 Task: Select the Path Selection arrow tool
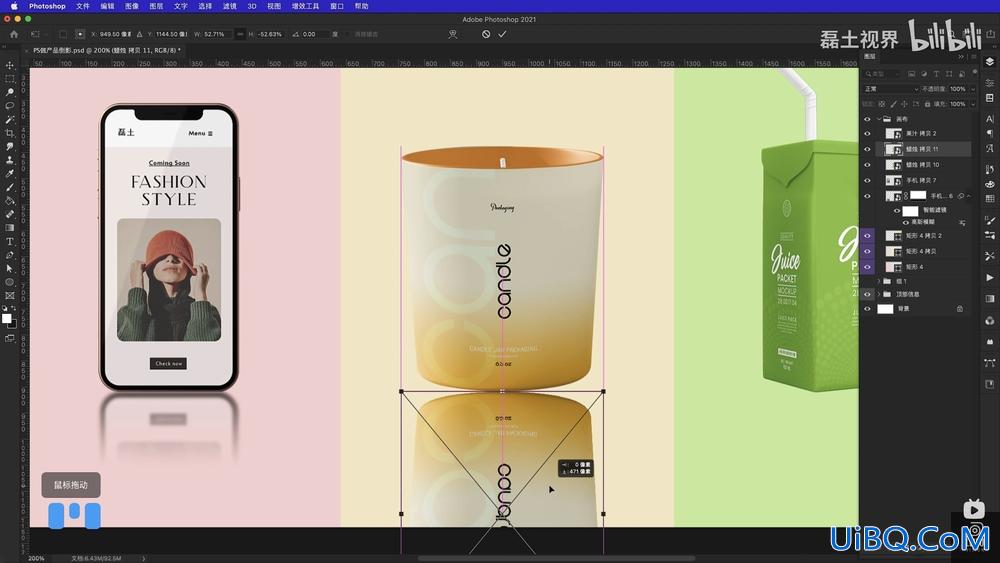(x=10, y=268)
